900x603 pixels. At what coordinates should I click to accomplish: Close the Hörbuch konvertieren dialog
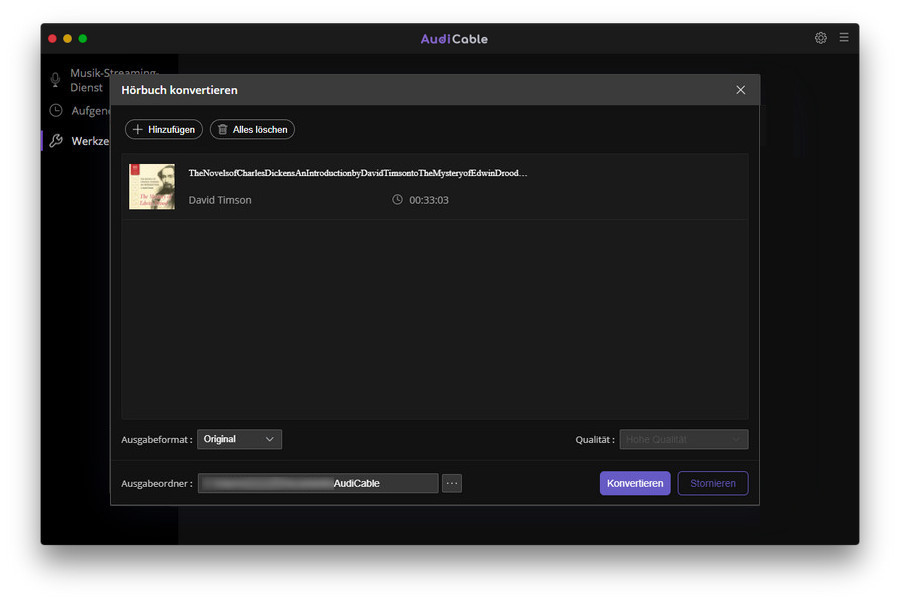pos(740,90)
